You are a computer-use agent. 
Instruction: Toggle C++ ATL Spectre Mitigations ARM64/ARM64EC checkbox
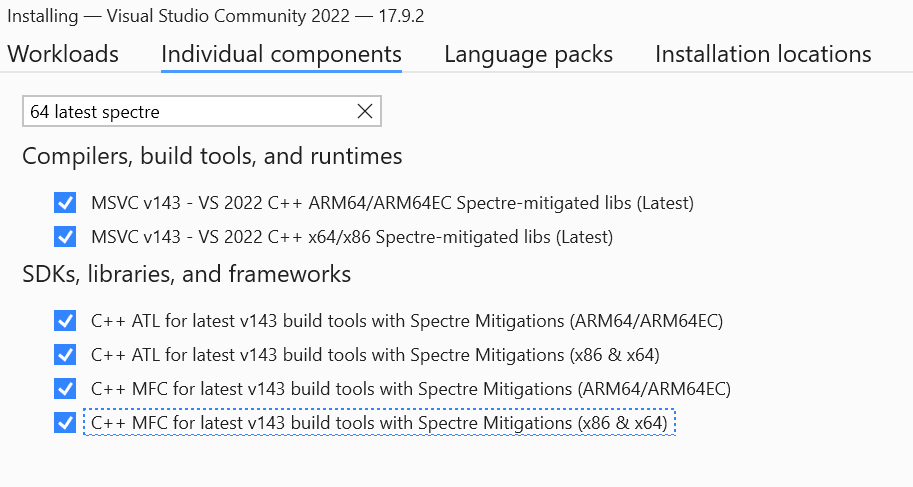coord(66,321)
